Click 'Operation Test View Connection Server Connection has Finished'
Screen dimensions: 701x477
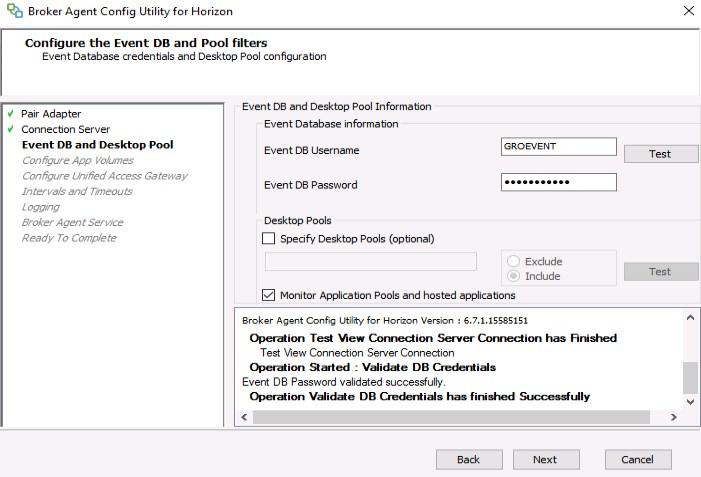tap(433, 338)
